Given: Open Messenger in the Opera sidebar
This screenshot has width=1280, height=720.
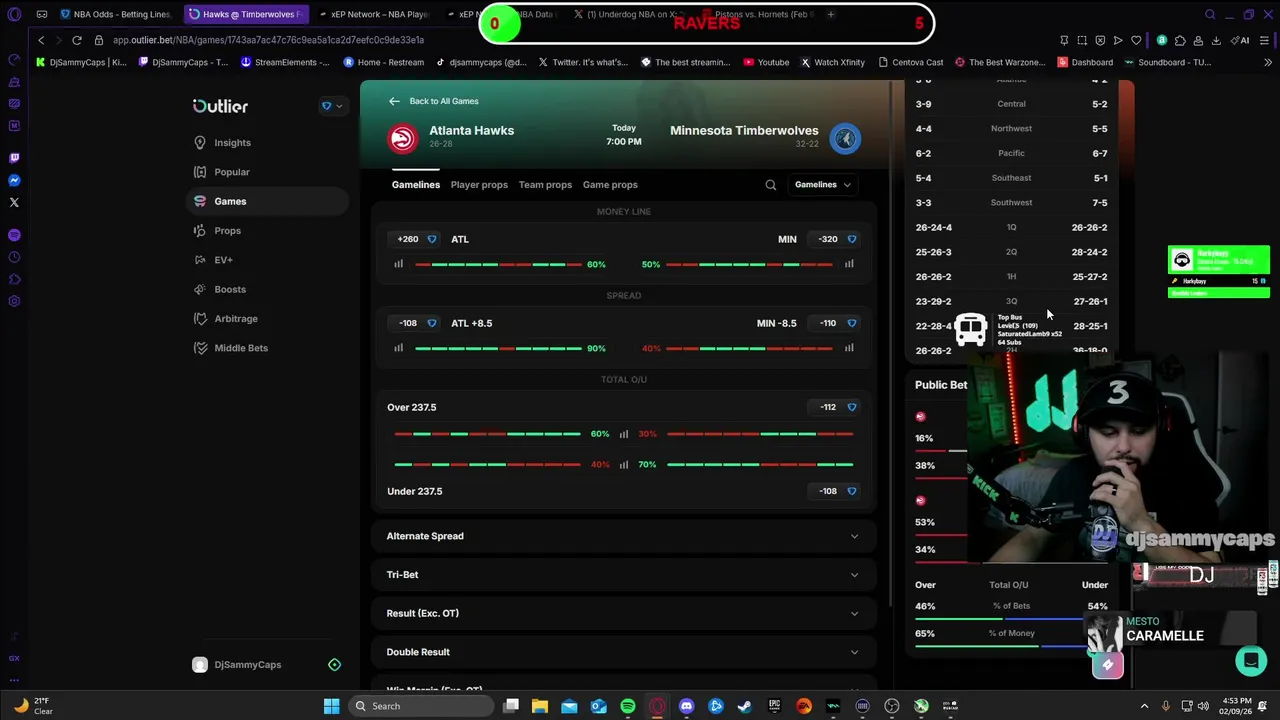Looking at the screenshot, I should [x=14, y=180].
